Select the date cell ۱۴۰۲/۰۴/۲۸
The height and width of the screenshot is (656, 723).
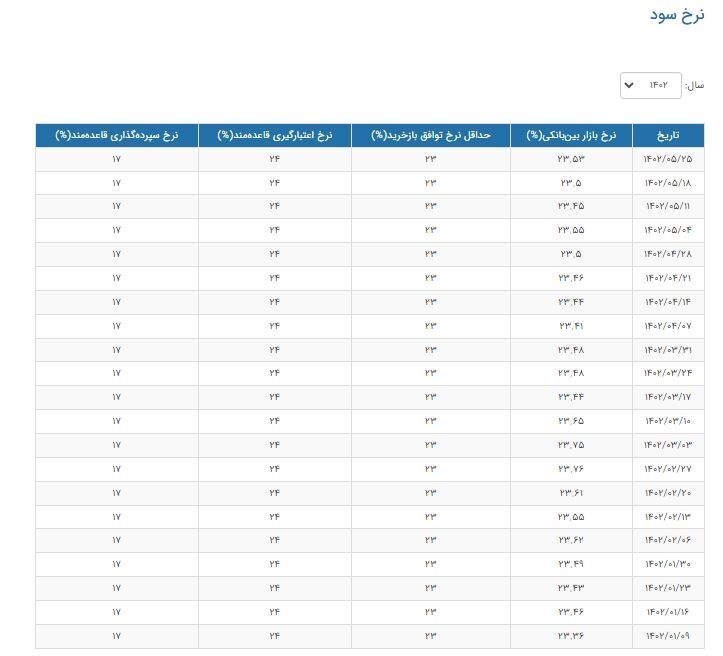(x=667, y=254)
